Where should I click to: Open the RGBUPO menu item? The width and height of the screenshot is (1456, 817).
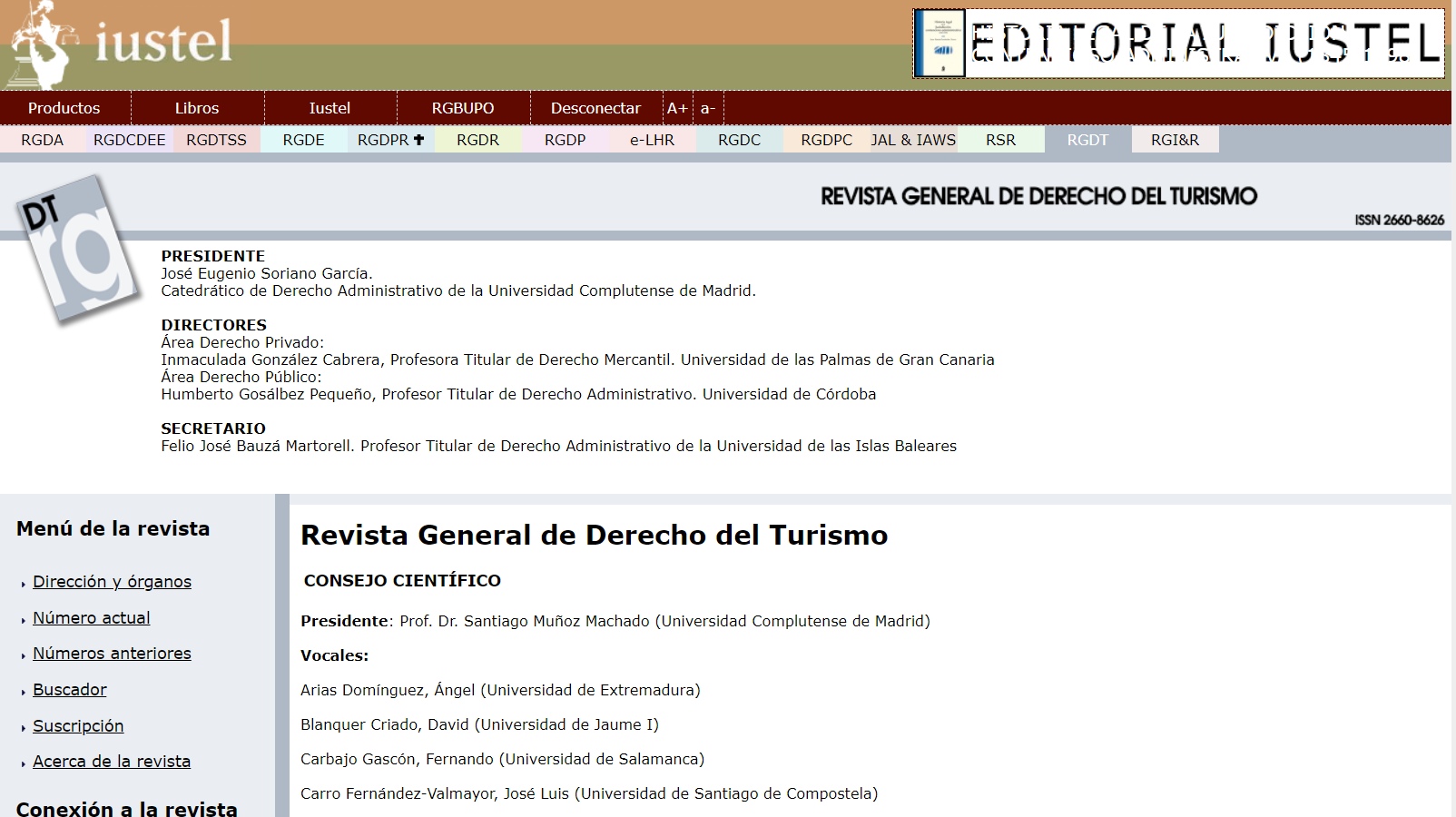tap(463, 108)
